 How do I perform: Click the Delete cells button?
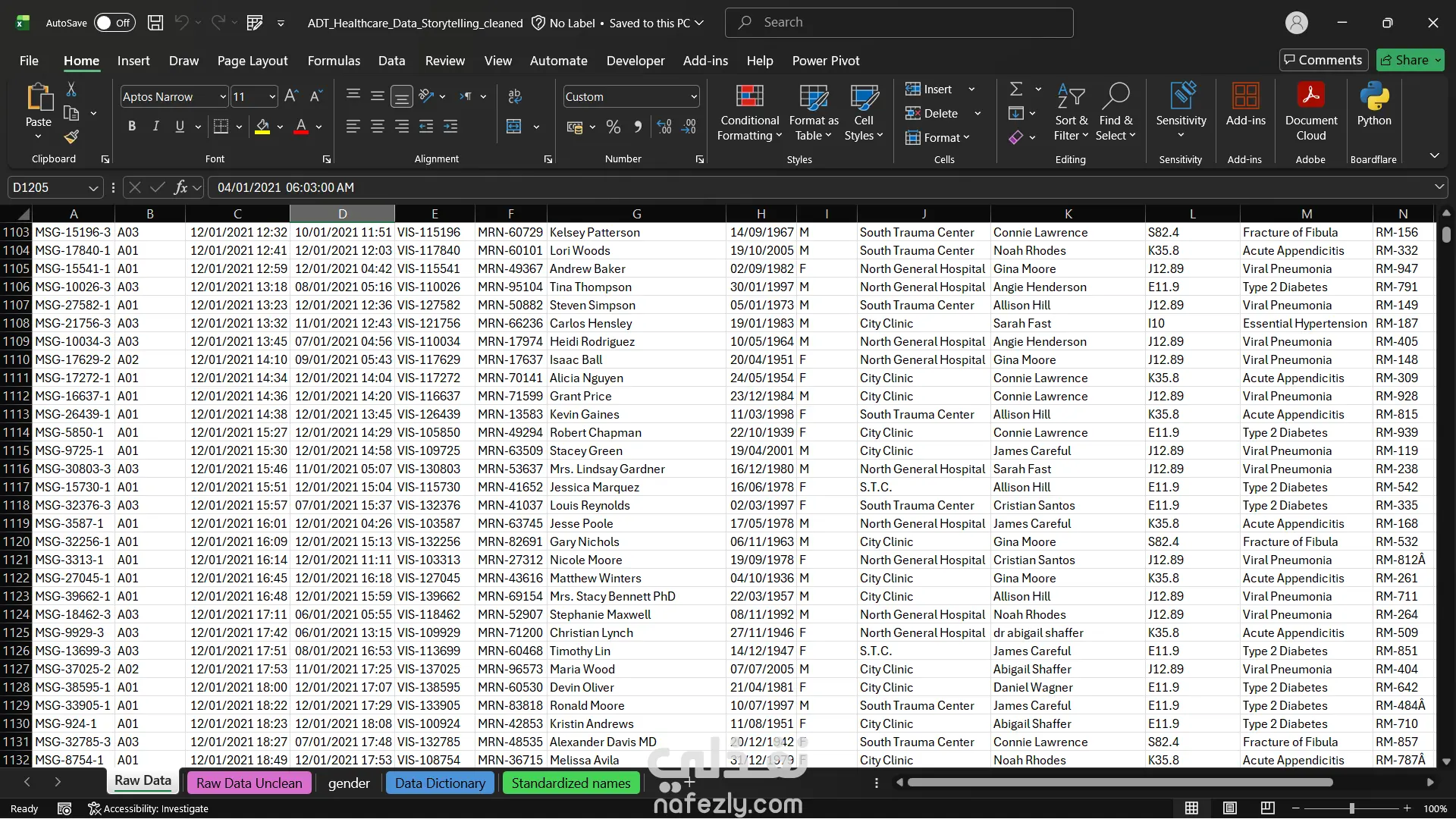[932, 114]
